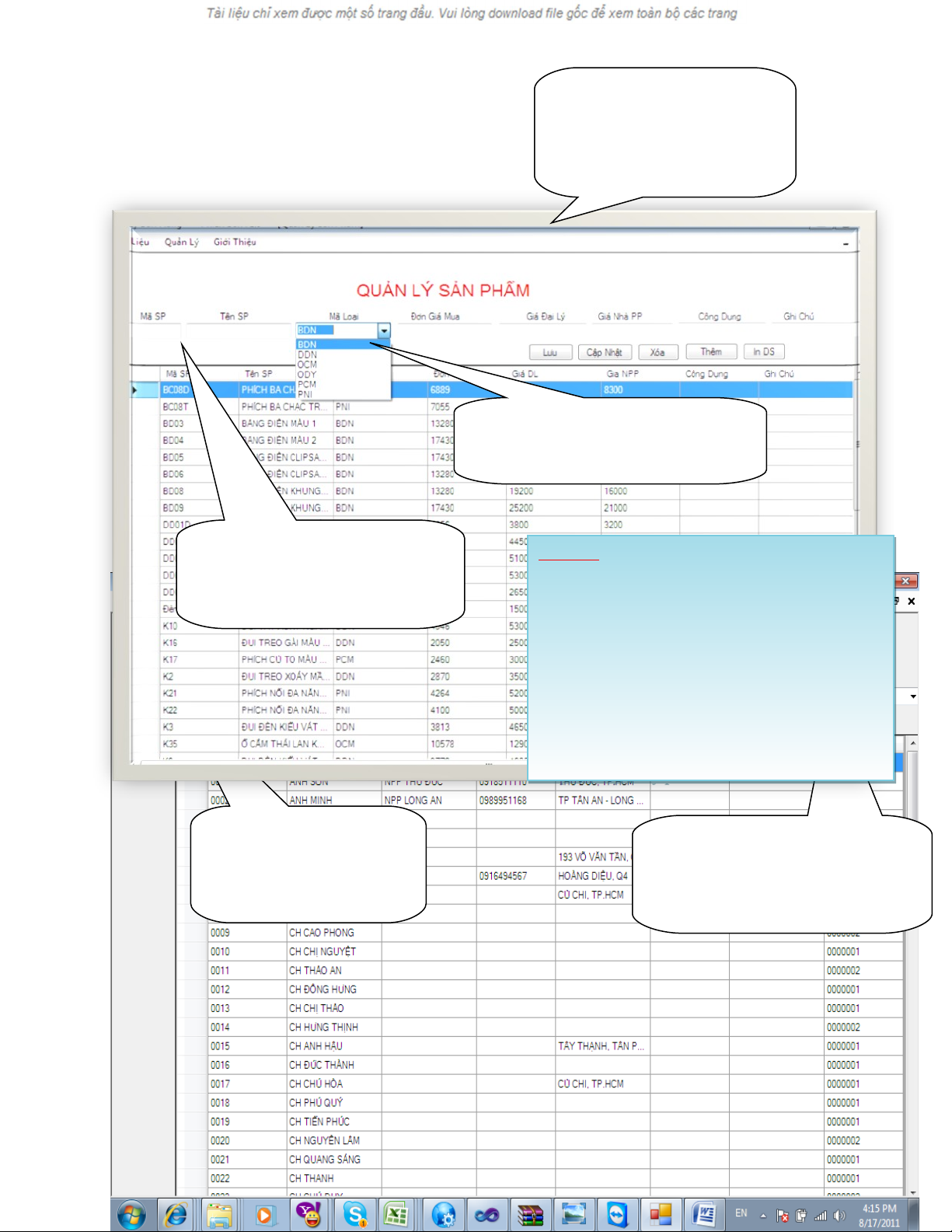Choose PCM from the Mã Loại list
The width and height of the screenshot is (952, 1232).
pyautogui.click(x=308, y=384)
